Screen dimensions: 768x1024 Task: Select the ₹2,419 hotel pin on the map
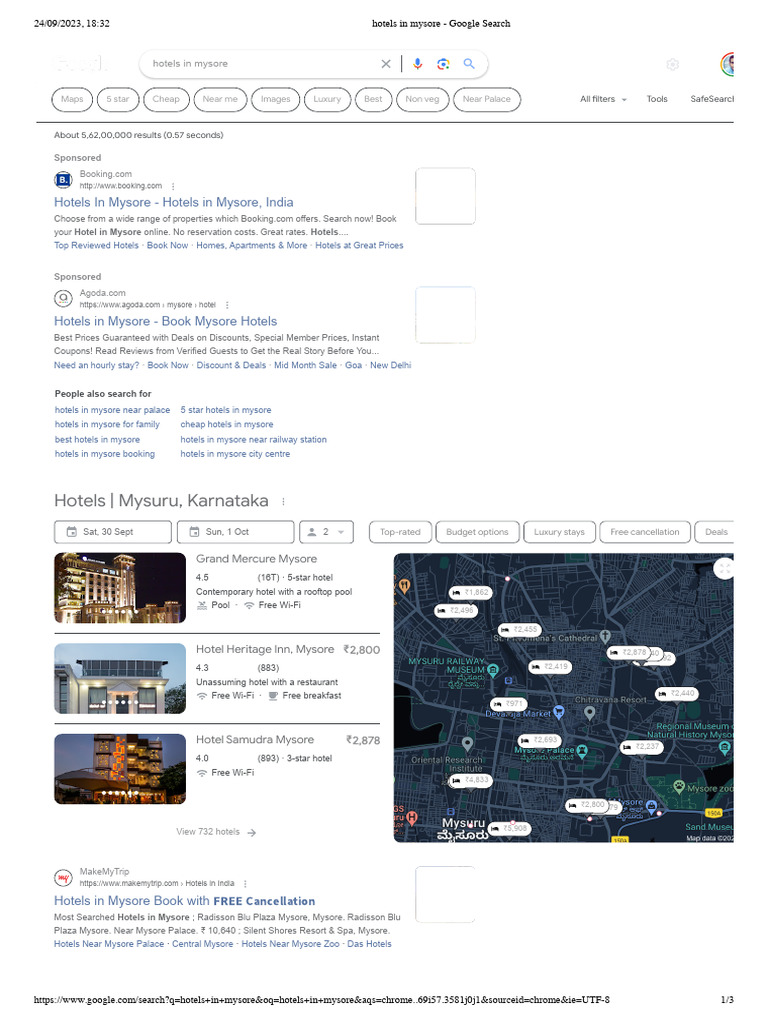(x=550, y=667)
